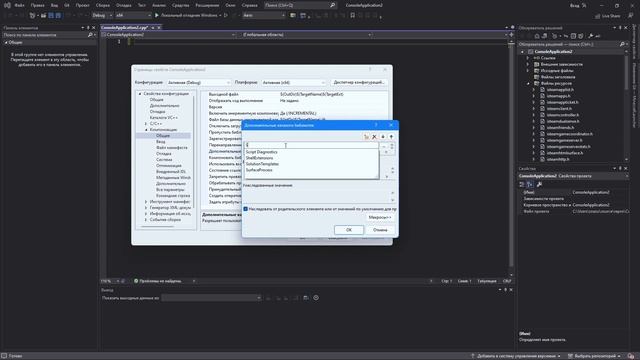The width and height of the screenshot is (640, 360).
Task: Click the help question mark on library directories dialog
Action: pos(376,125)
